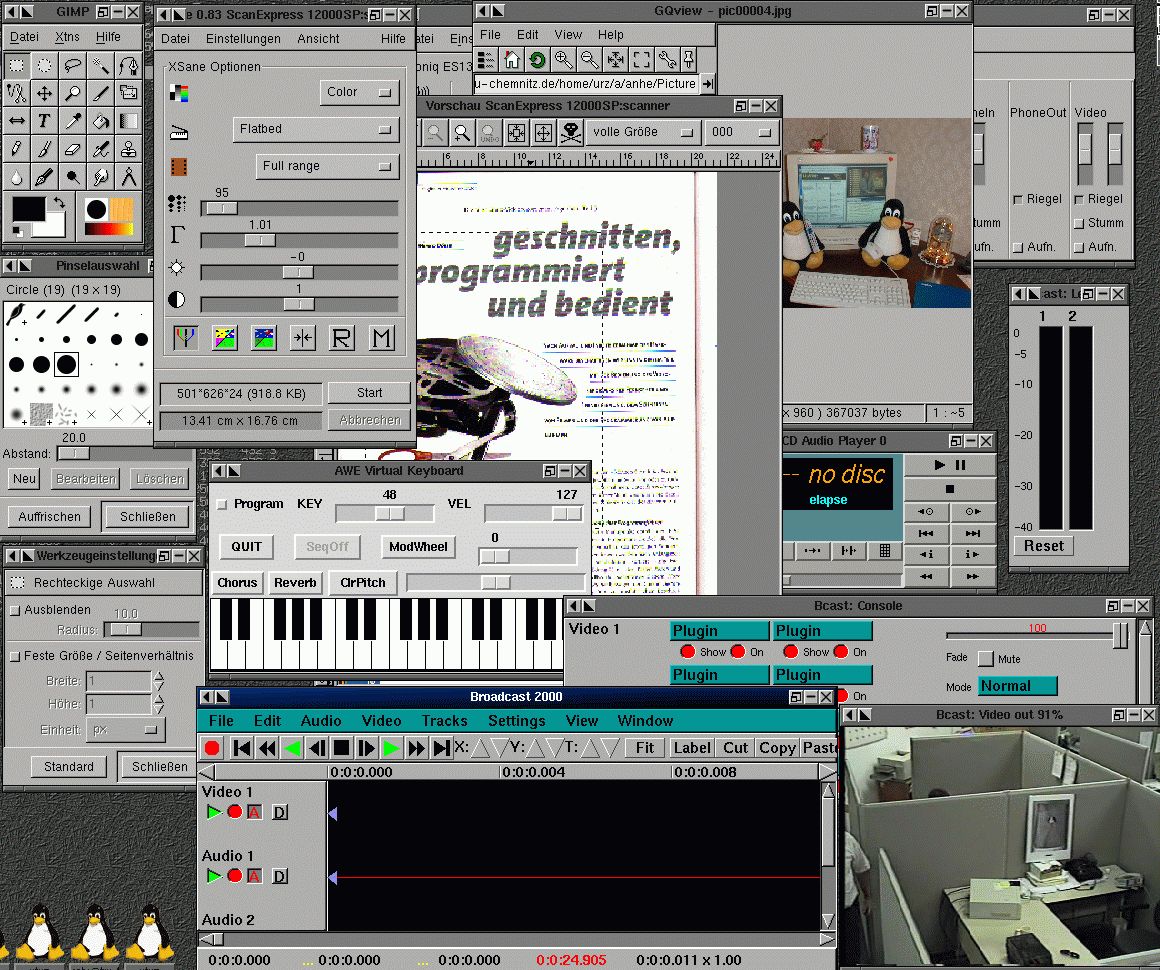This screenshot has width=1160, height=970.
Task: Enable the Ausblenden checkbox
Action: [x=15, y=610]
